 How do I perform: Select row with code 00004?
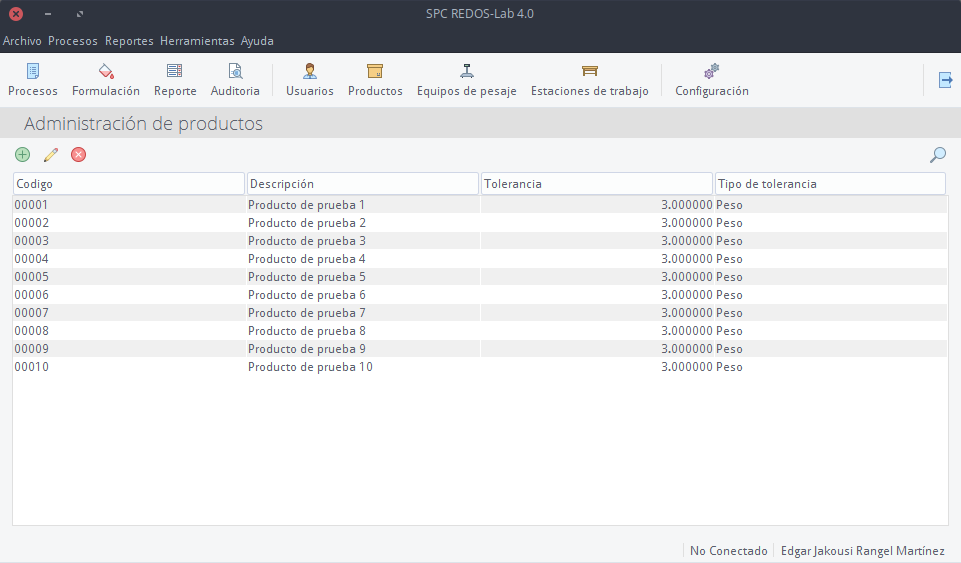click(x=480, y=259)
